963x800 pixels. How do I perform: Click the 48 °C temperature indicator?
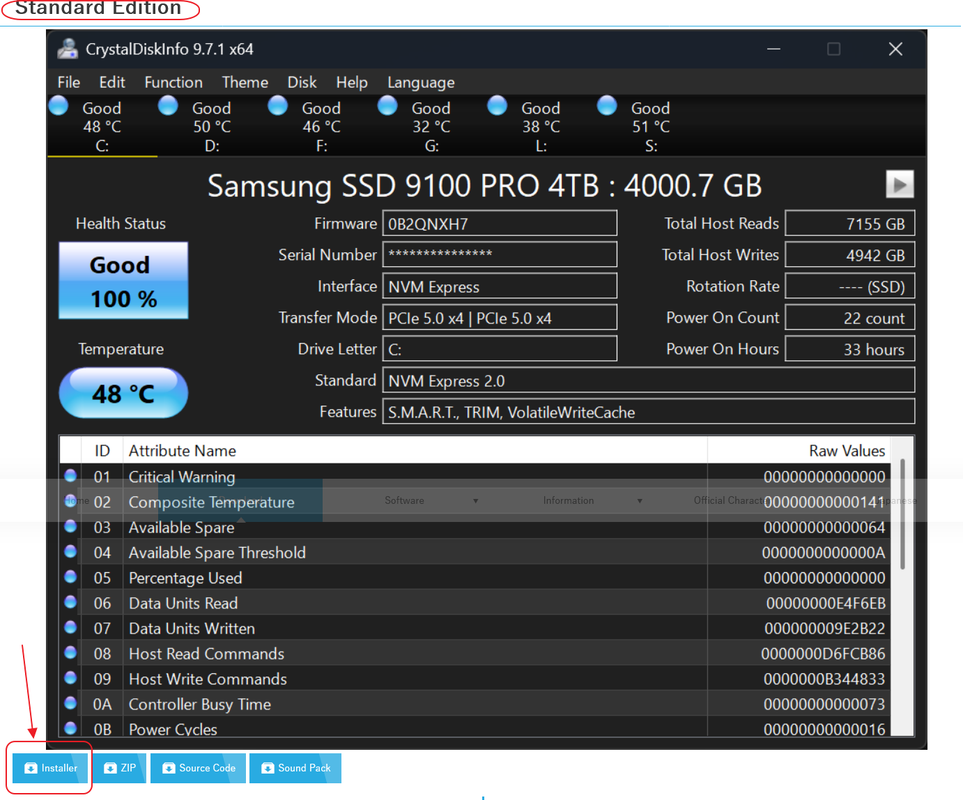point(123,393)
